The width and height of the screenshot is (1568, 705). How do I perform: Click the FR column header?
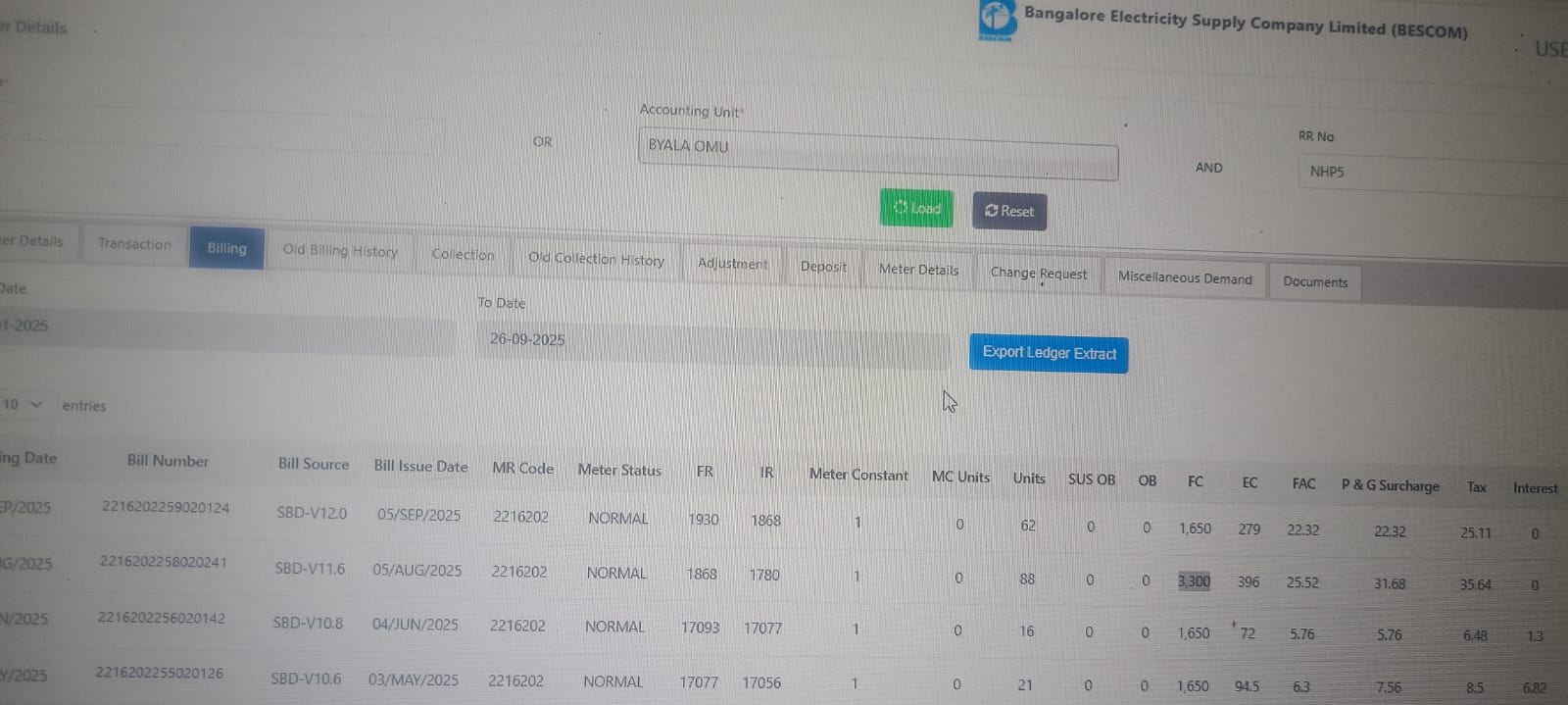coord(705,472)
